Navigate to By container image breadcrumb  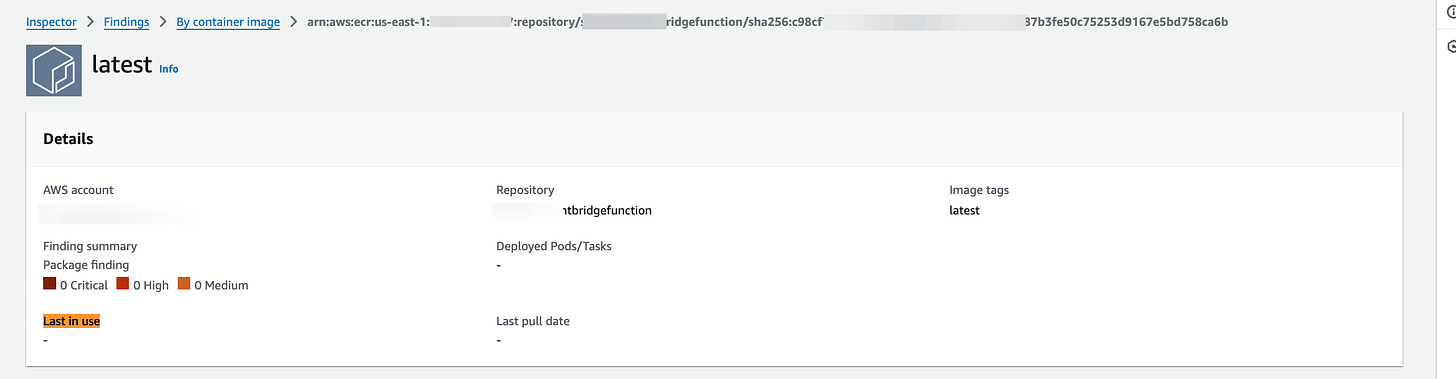[x=228, y=21]
